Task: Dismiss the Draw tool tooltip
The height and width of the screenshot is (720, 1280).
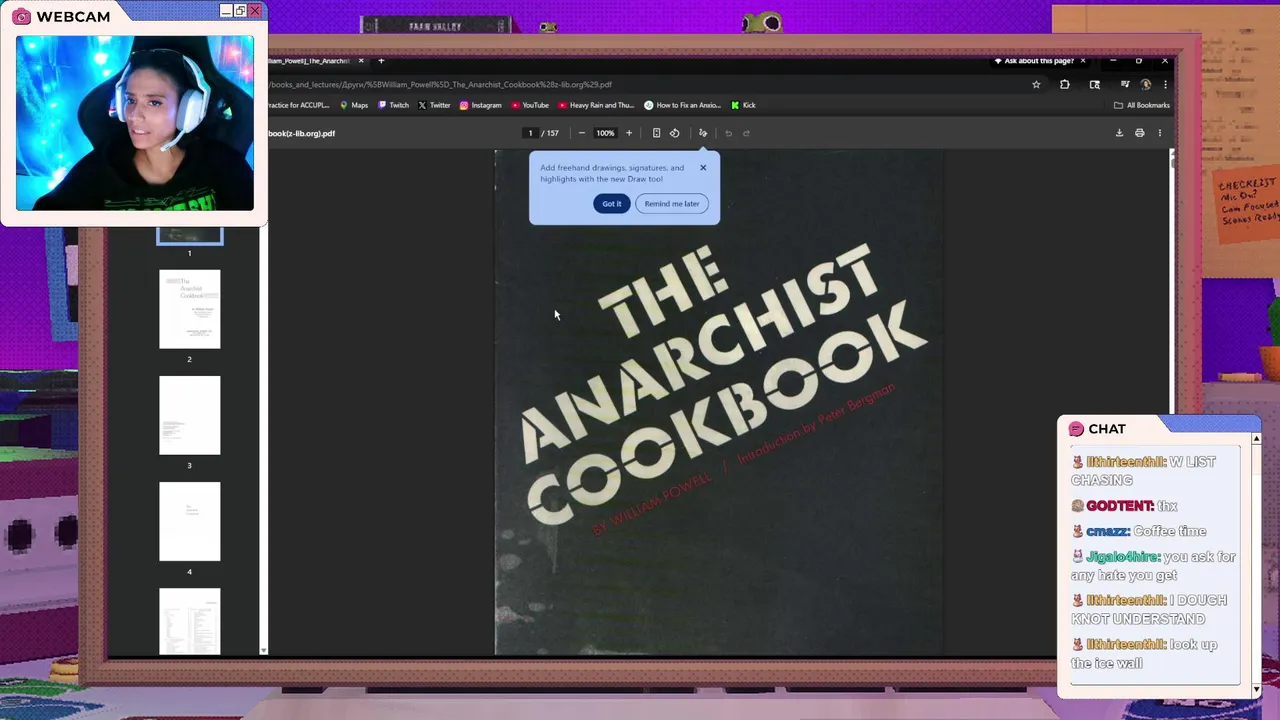Action: coord(703,167)
